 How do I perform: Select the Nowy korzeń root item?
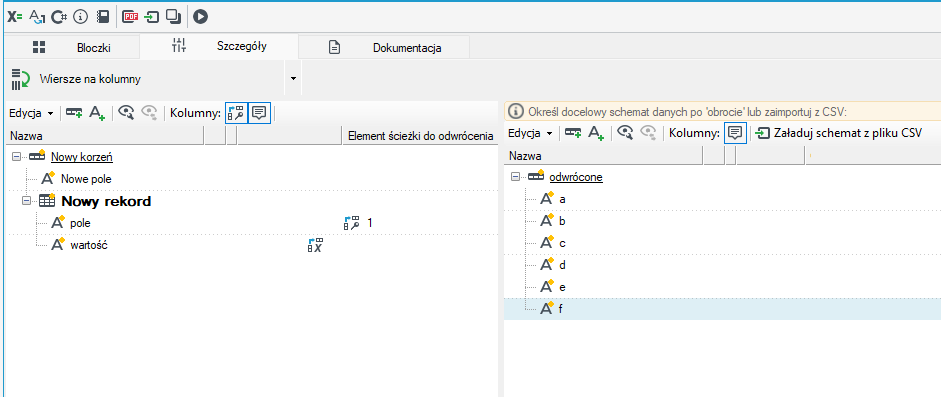(82, 157)
